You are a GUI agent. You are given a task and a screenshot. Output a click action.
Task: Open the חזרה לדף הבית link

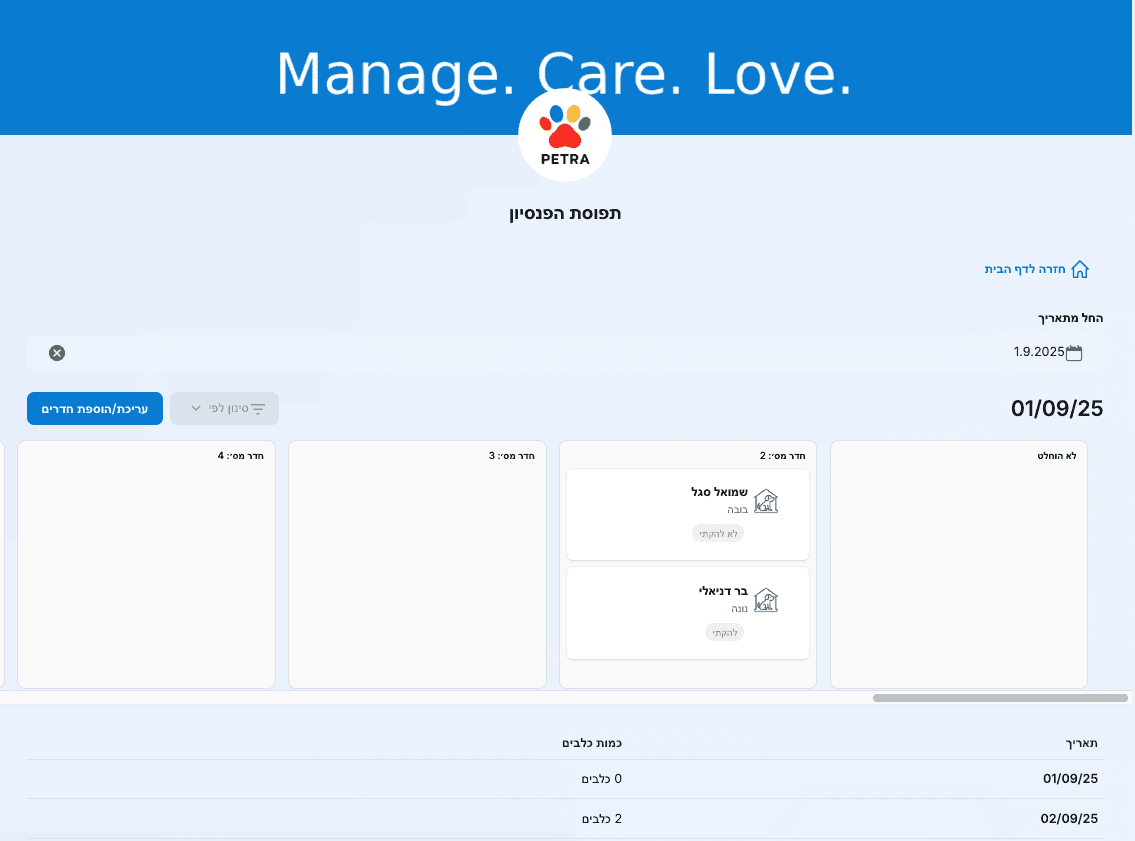click(x=1037, y=269)
